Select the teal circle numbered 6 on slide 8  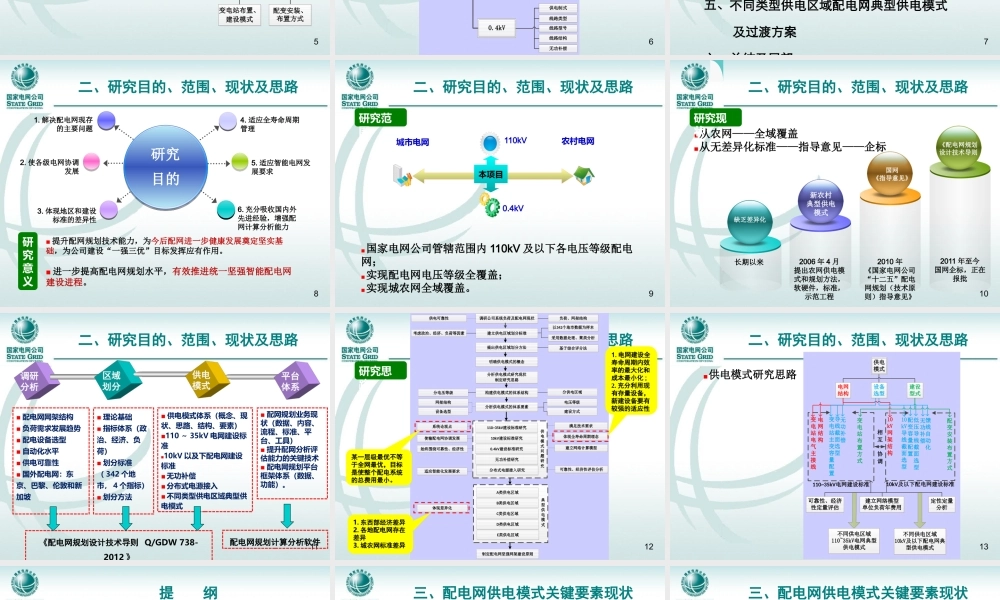226,211
